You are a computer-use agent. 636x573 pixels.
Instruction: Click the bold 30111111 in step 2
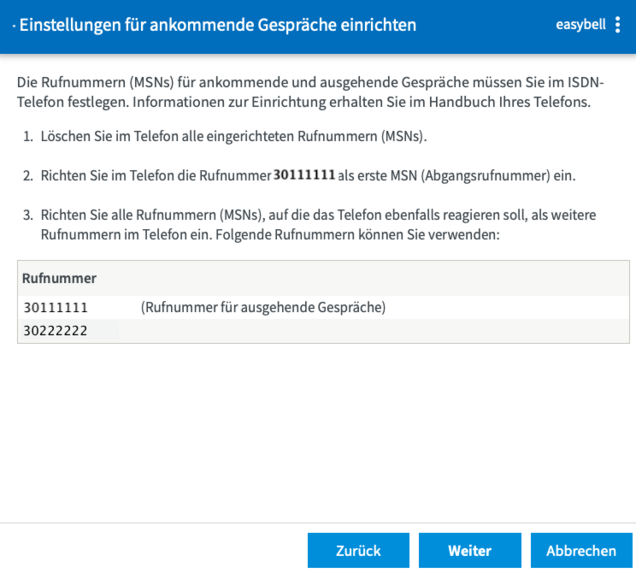coord(304,176)
